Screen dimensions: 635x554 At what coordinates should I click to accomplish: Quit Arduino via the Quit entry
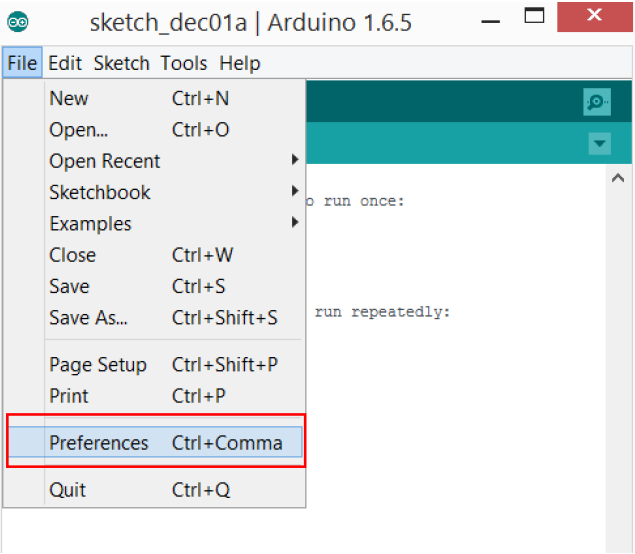(68, 490)
